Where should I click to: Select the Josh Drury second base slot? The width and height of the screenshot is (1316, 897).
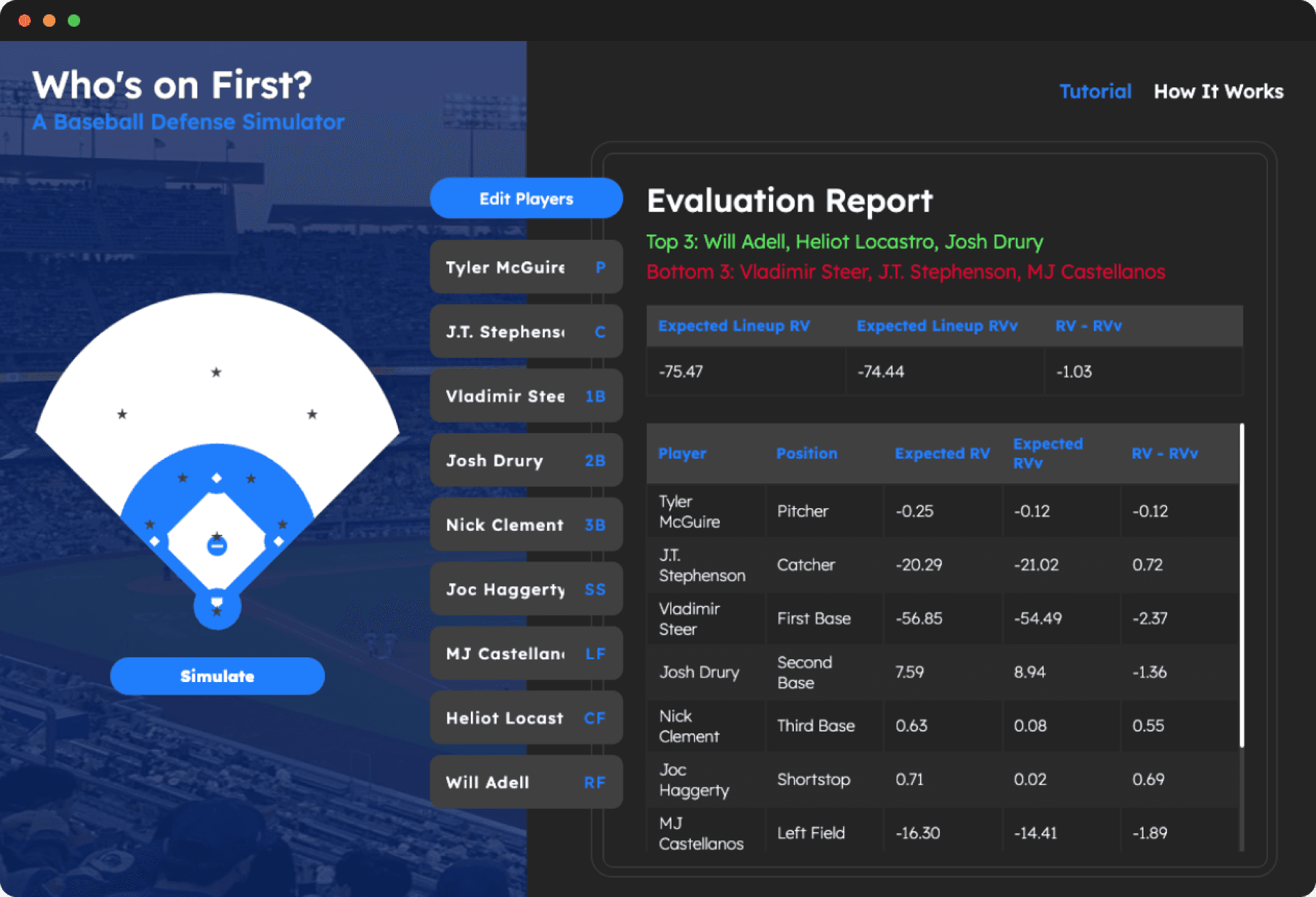(x=525, y=461)
